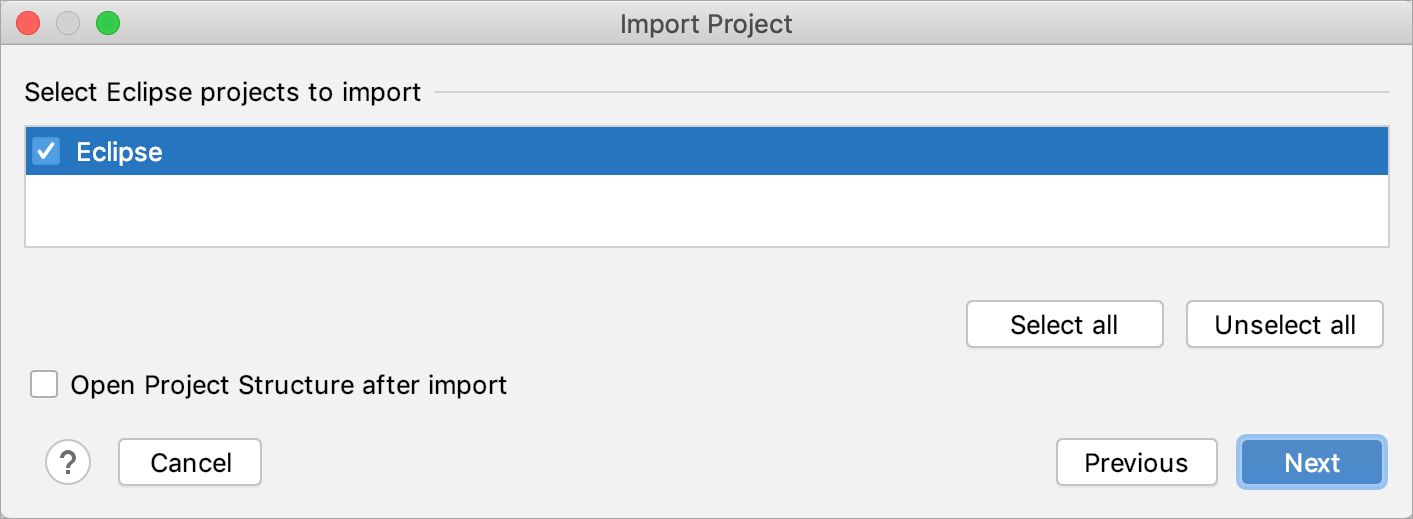Cancel the Import Project dialog
Screen dimensions: 1413x519
[190, 462]
